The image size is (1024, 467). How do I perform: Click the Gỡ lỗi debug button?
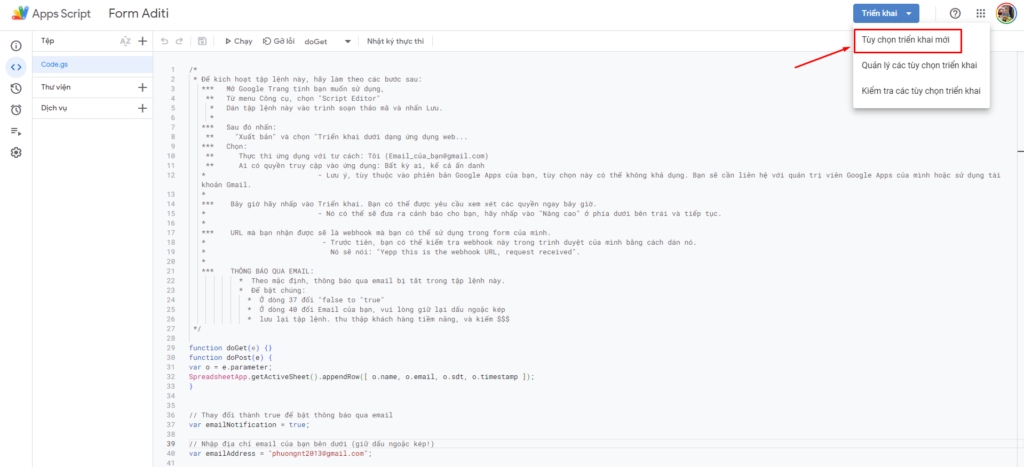(x=279, y=41)
